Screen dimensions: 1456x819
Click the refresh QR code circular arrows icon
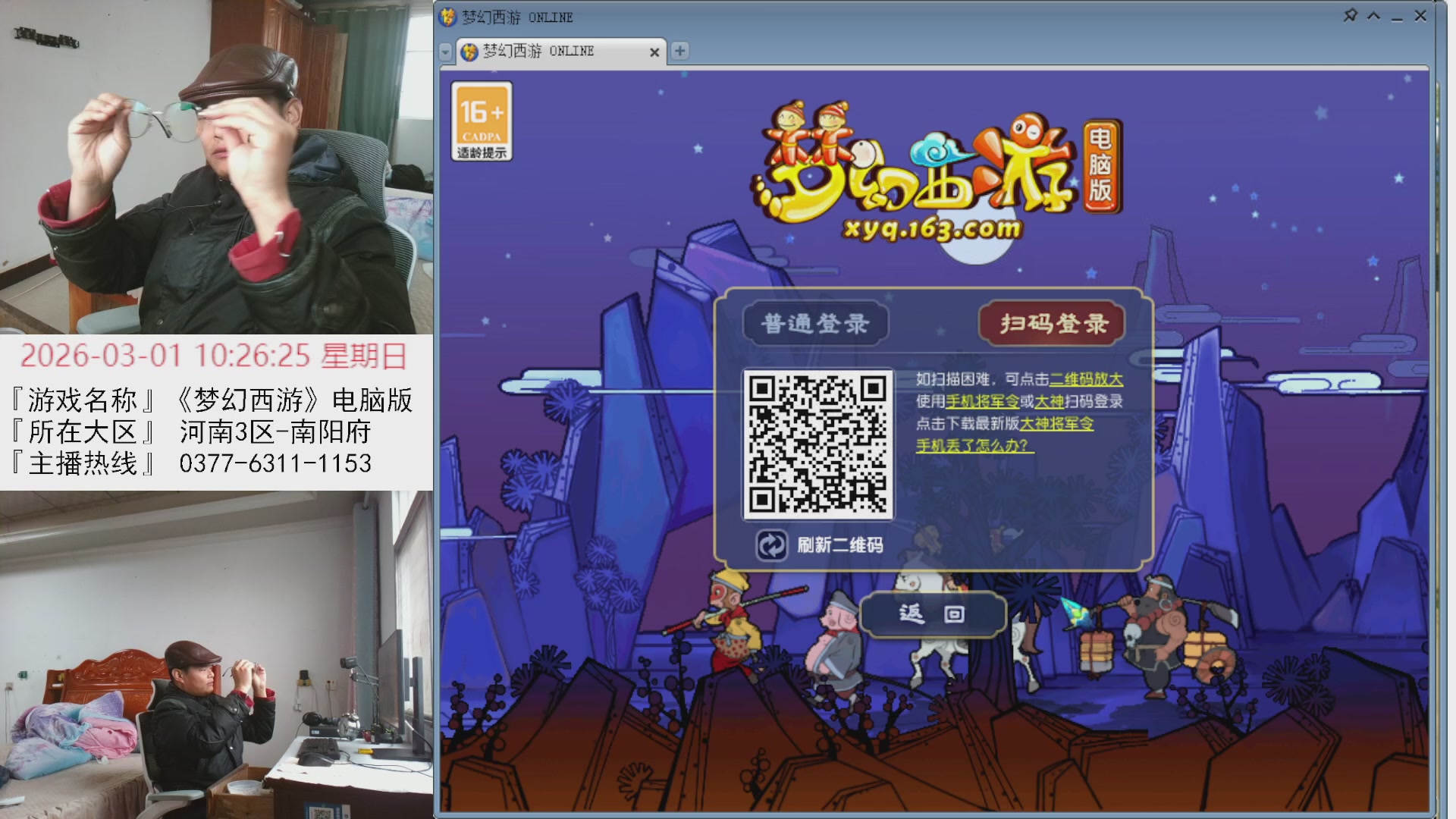771,545
